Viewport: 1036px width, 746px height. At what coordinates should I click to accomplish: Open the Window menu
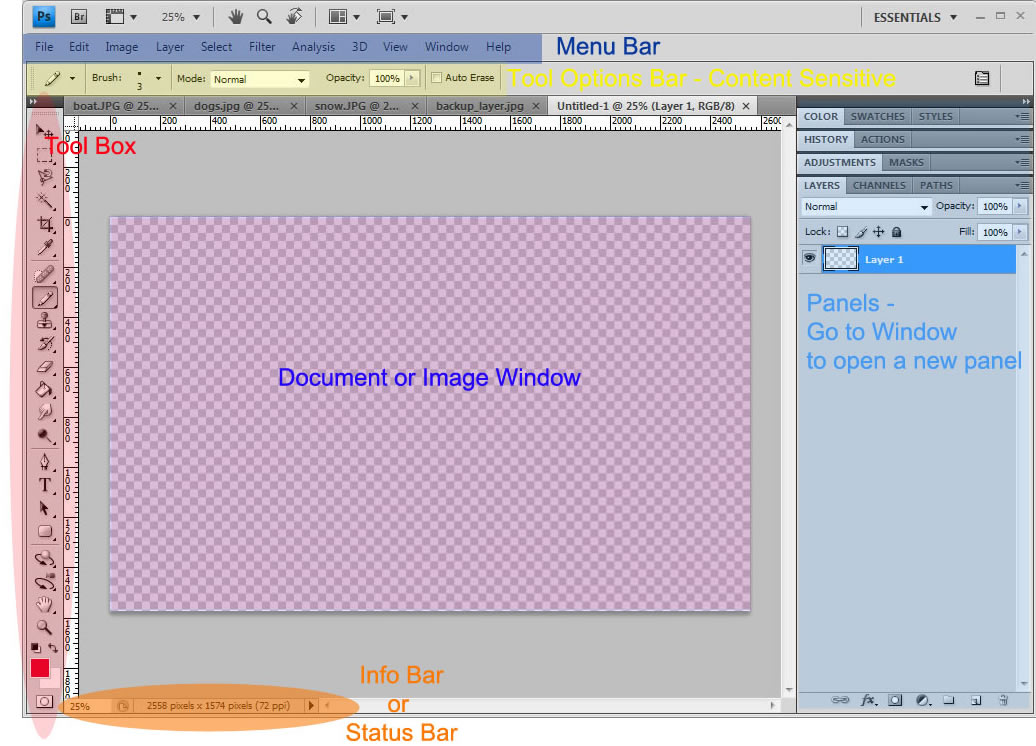pyautogui.click(x=447, y=47)
